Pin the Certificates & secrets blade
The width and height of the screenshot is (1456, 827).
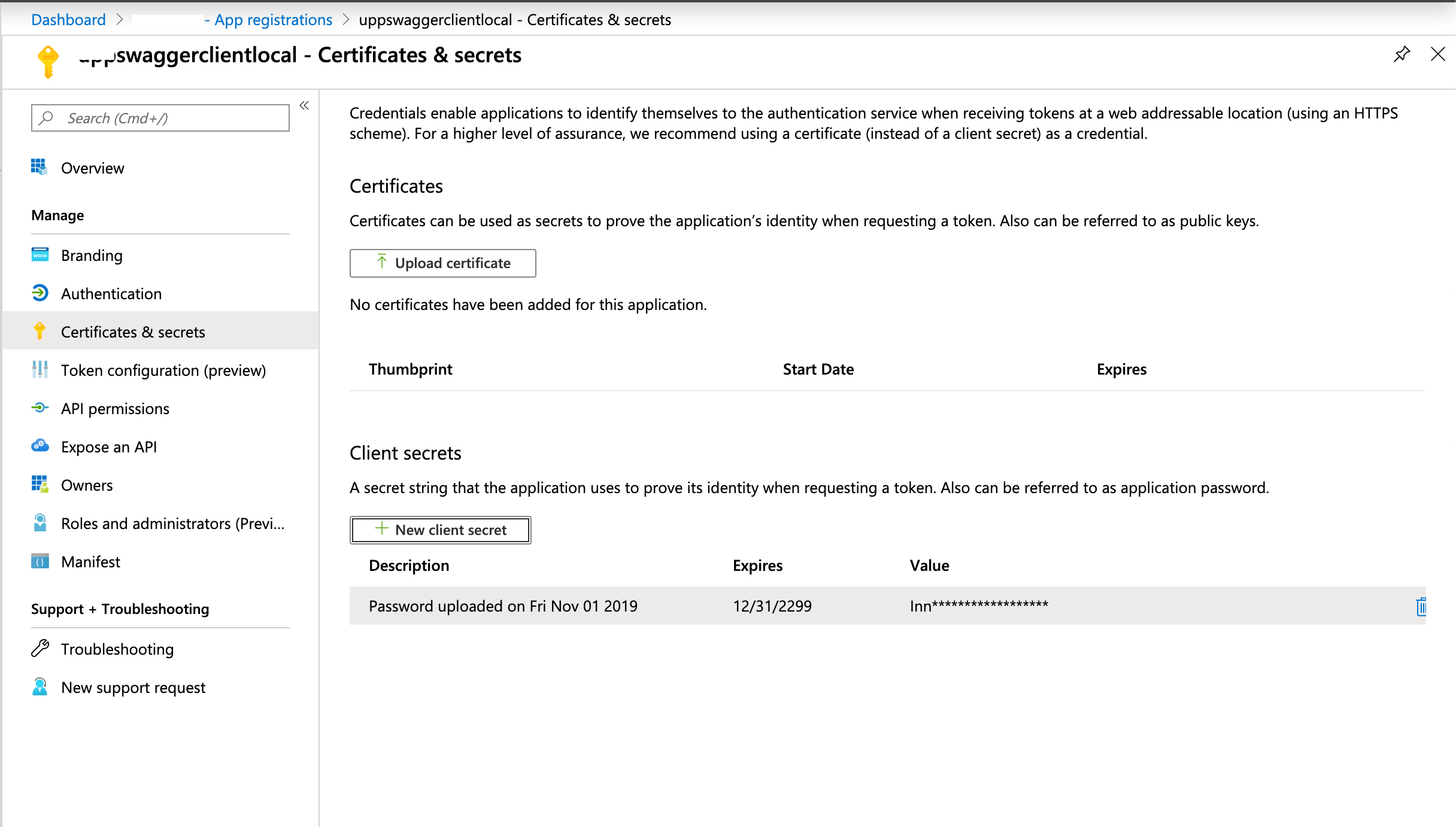1401,54
